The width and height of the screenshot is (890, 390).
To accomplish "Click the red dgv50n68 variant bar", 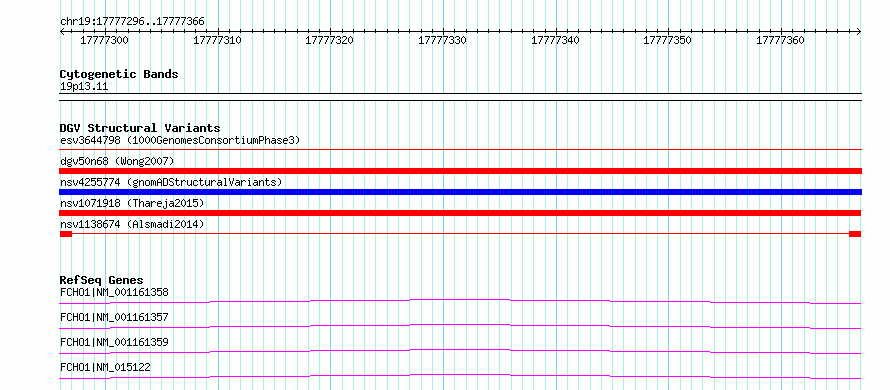I will coord(461,171).
